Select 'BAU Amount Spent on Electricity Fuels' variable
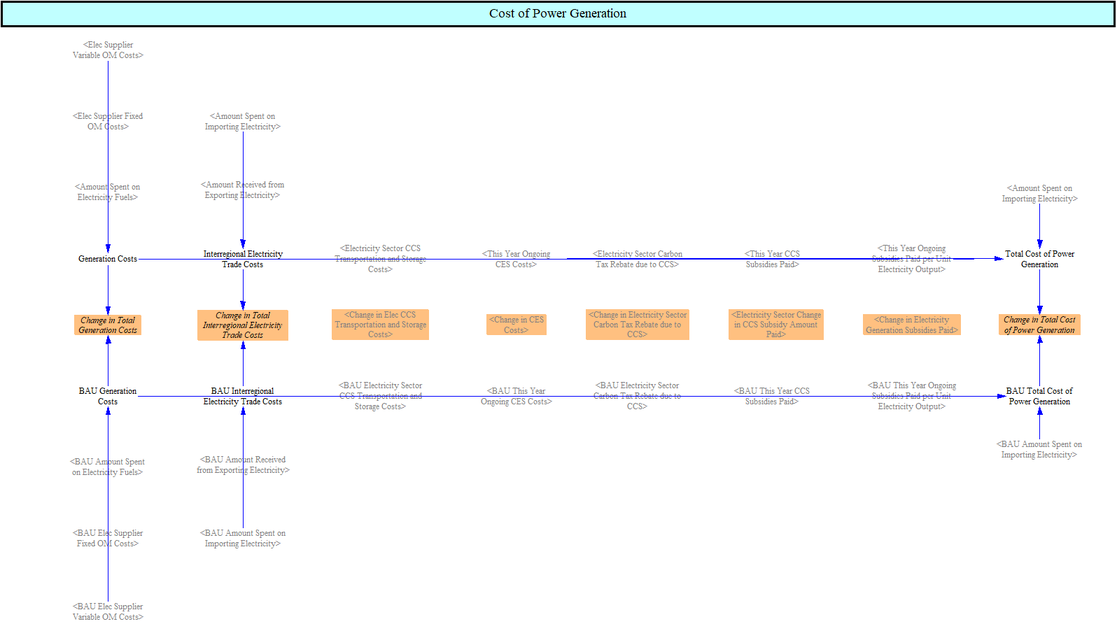The width and height of the screenshot is (1117, 624). click(108, 467)
